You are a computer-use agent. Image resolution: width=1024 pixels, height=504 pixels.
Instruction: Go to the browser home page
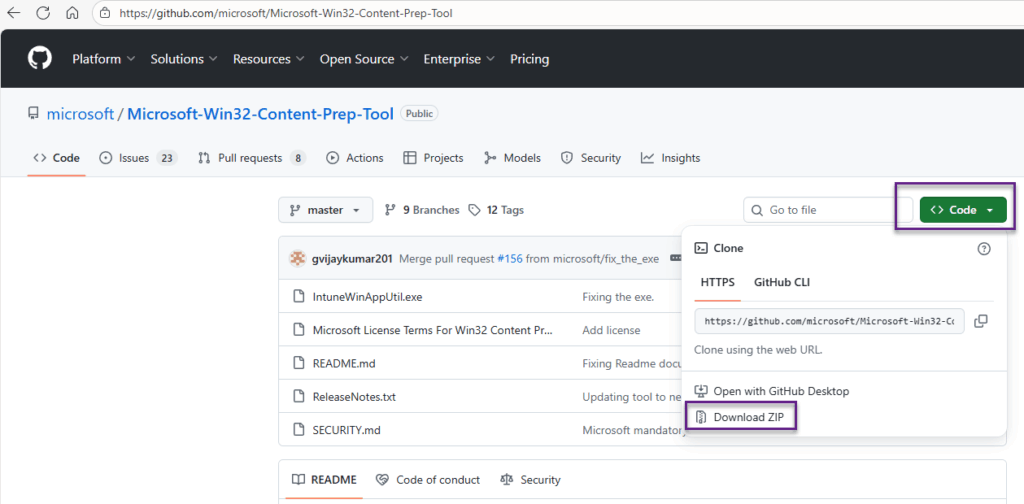tap(72, 14)
